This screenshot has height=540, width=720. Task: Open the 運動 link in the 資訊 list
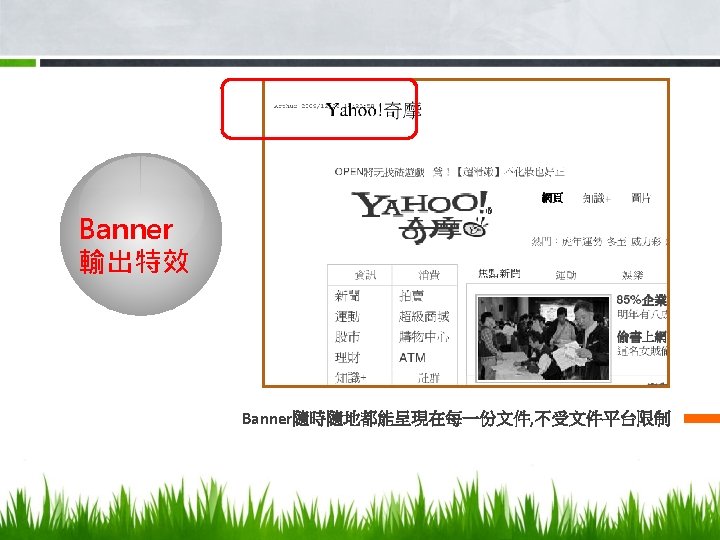tap(347, 316)
